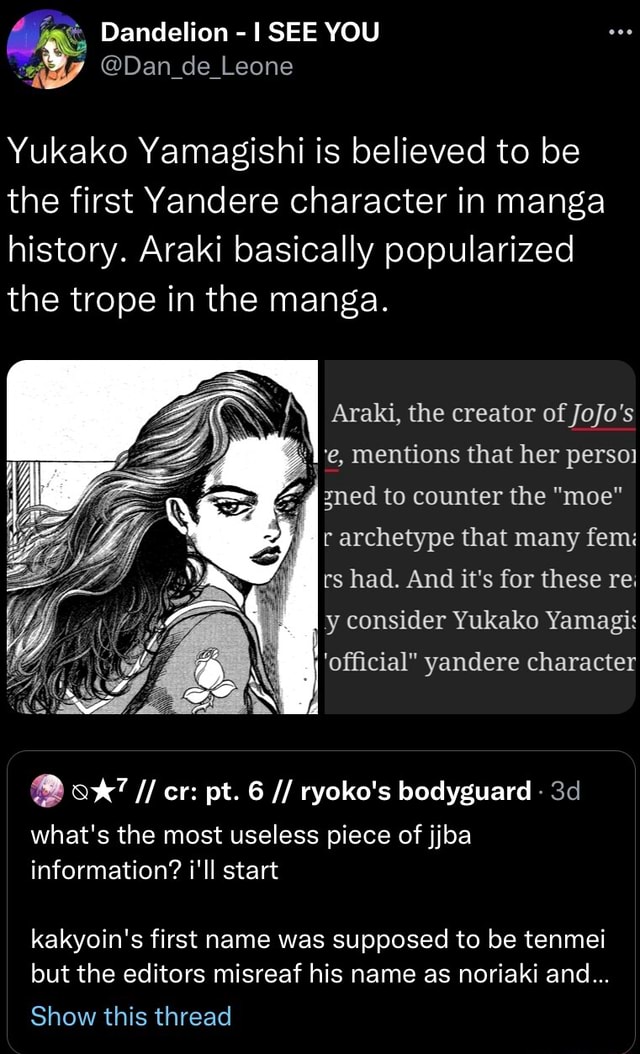Open the Araki article text screenshot image
This screenshot has width=640, height=1054.
coord(480,536)
